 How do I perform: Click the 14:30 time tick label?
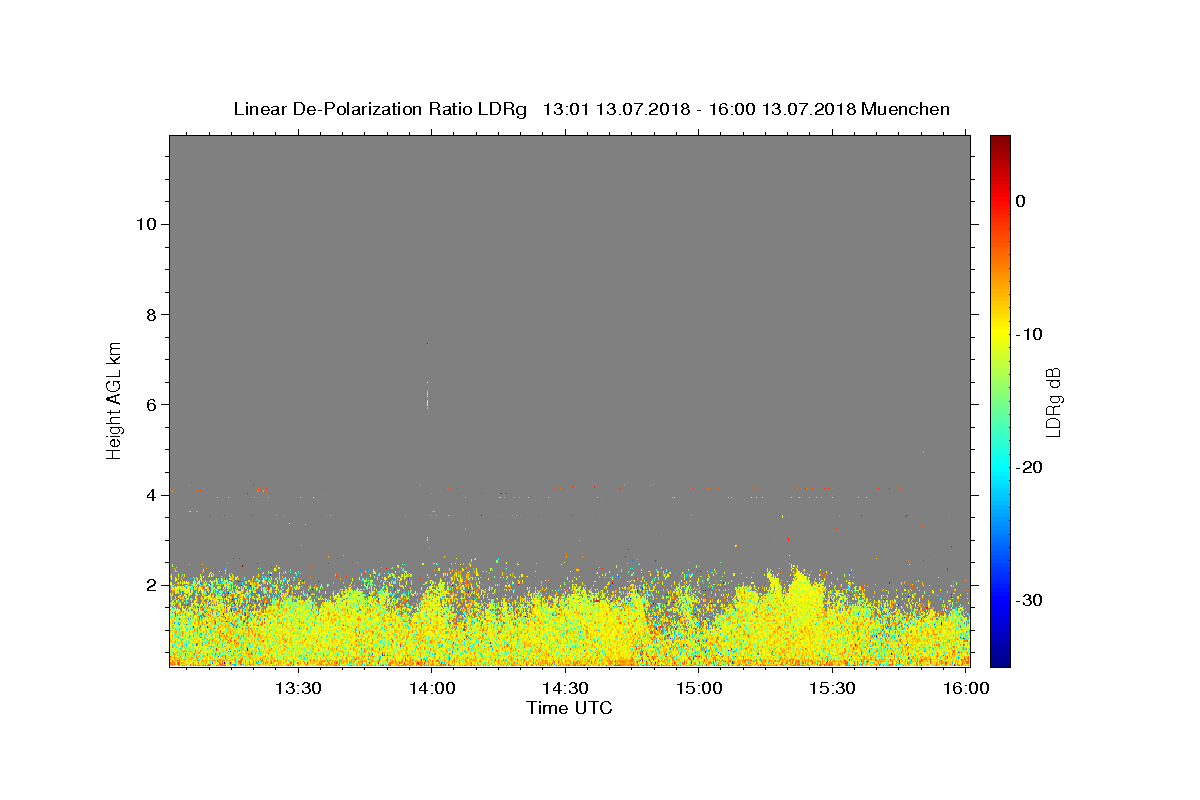pyautogui.click(x=565, y=688)
